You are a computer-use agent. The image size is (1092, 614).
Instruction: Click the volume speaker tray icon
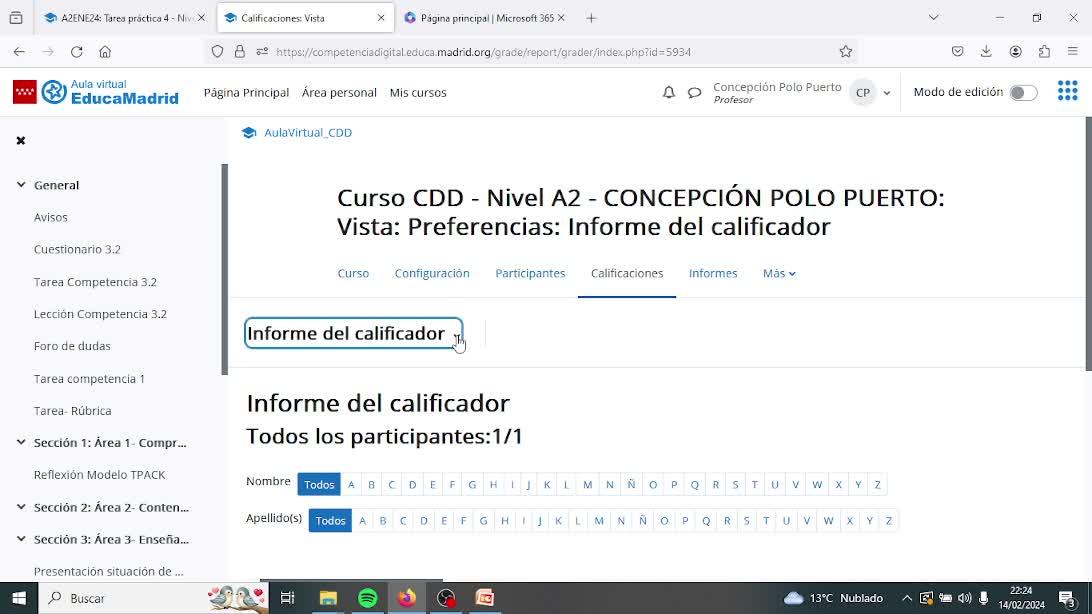pos(965,598)
